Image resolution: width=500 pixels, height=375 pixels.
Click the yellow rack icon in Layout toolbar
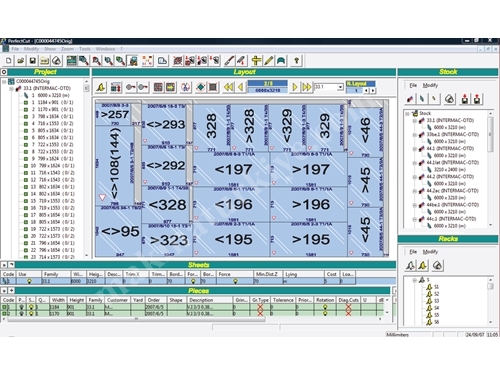click(101, 87)
